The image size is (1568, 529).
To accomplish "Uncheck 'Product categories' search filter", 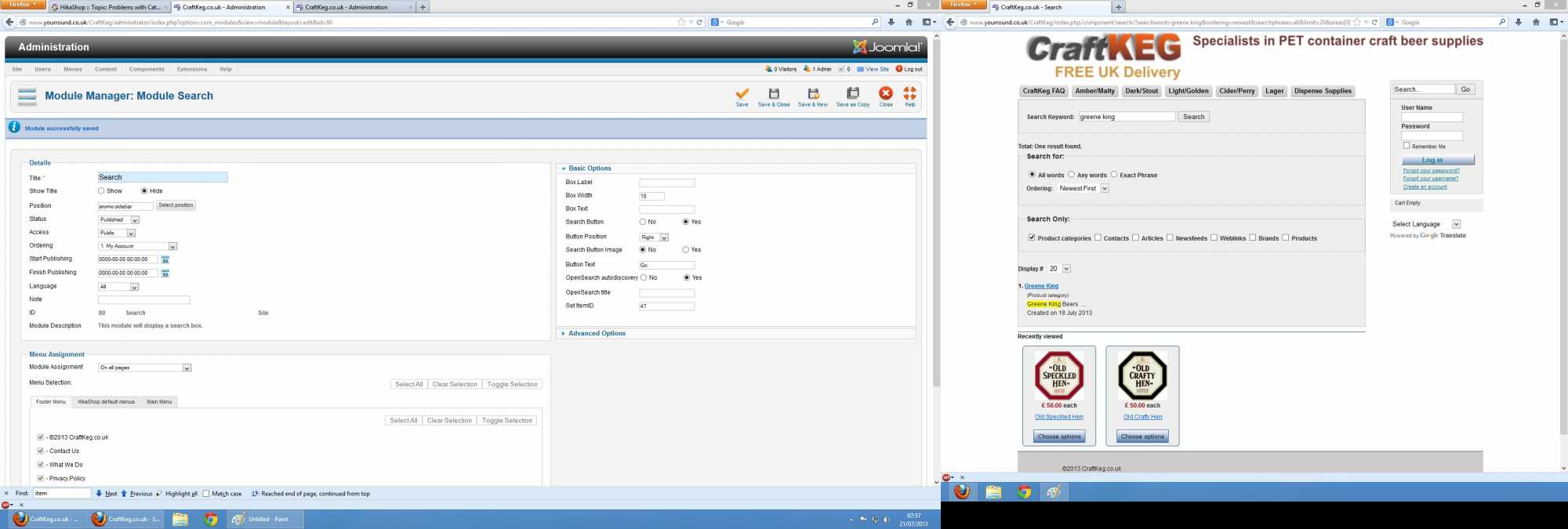I will tap(1032, 237).
